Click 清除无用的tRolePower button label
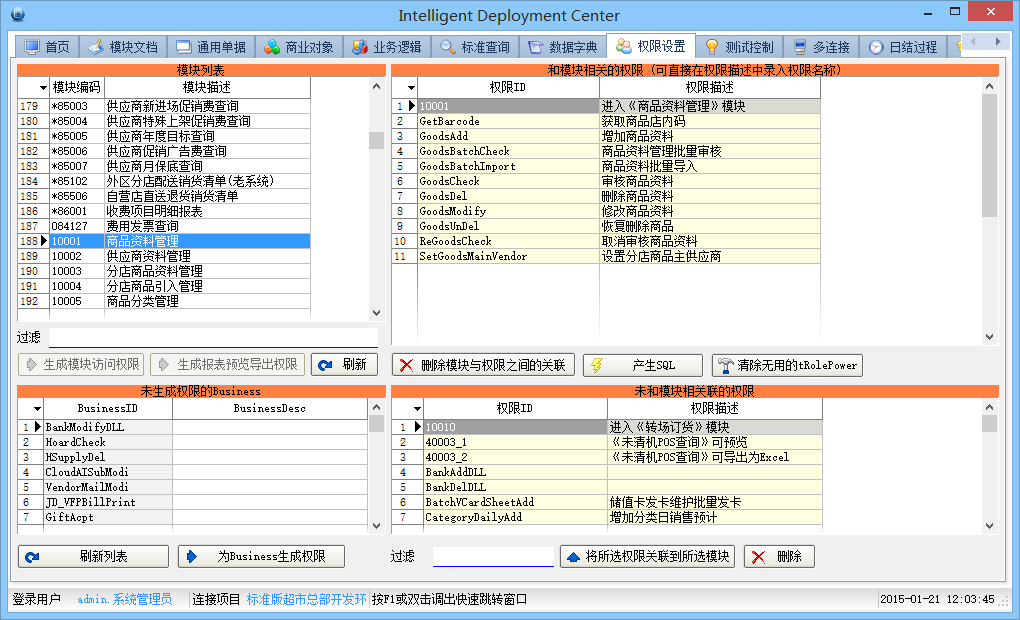 797,365
